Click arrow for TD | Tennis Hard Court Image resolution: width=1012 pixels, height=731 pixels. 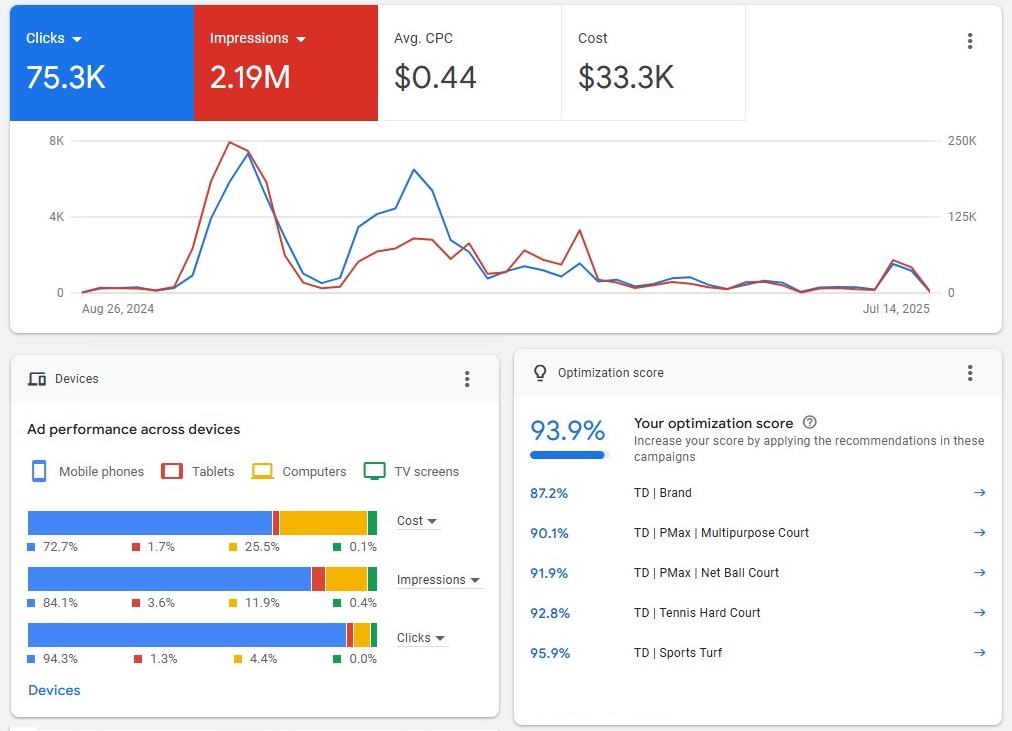979,613
